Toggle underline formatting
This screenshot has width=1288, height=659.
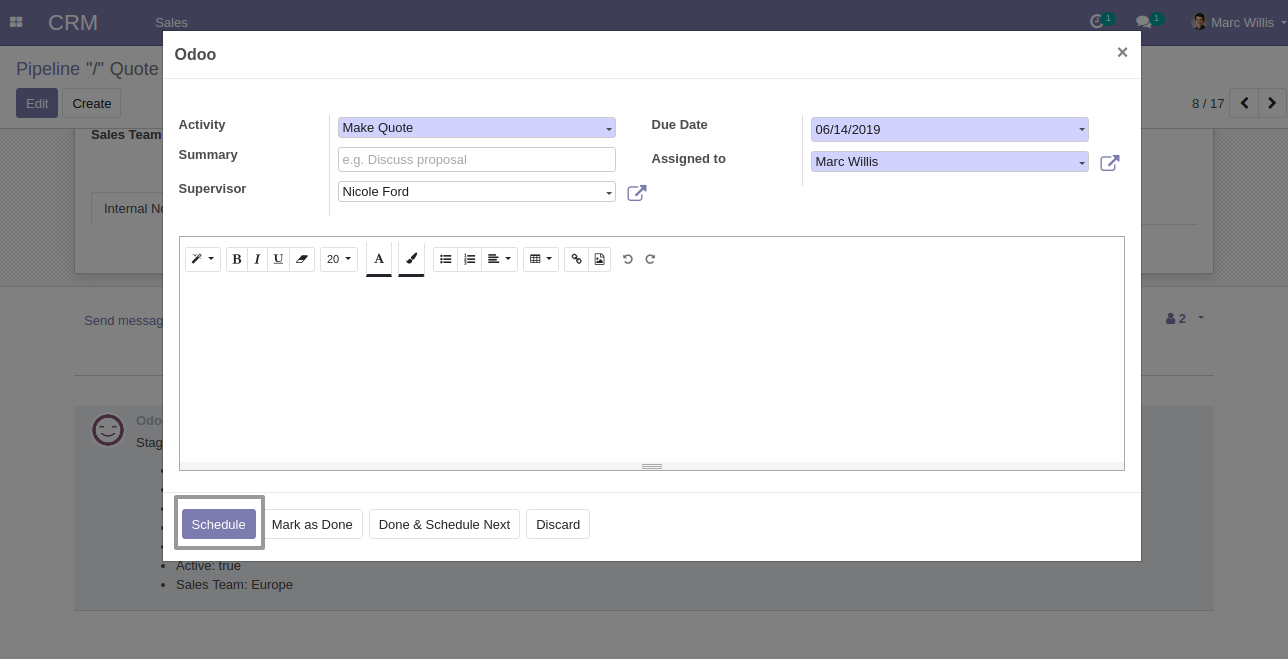pos(278,259)
